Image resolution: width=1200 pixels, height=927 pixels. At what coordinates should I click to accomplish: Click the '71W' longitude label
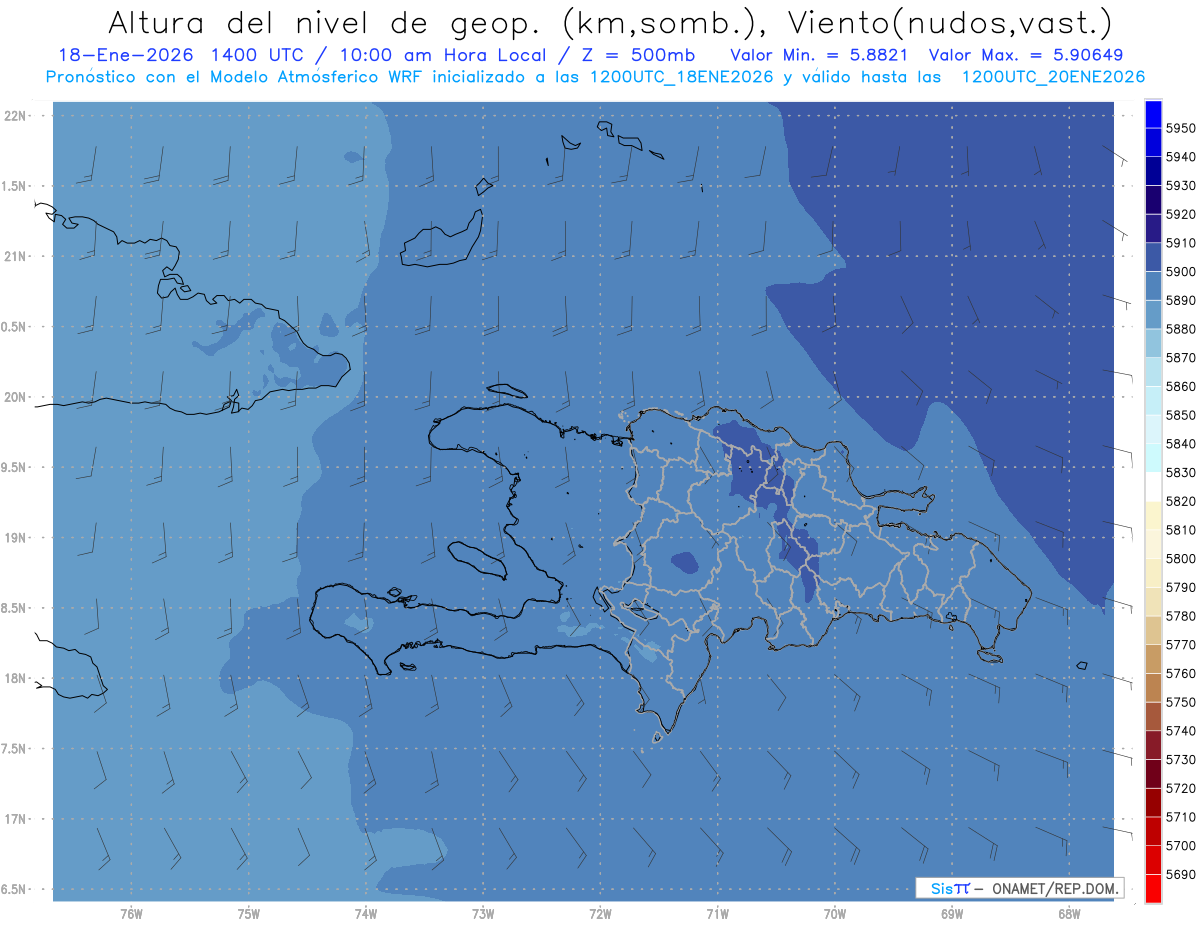718,914
